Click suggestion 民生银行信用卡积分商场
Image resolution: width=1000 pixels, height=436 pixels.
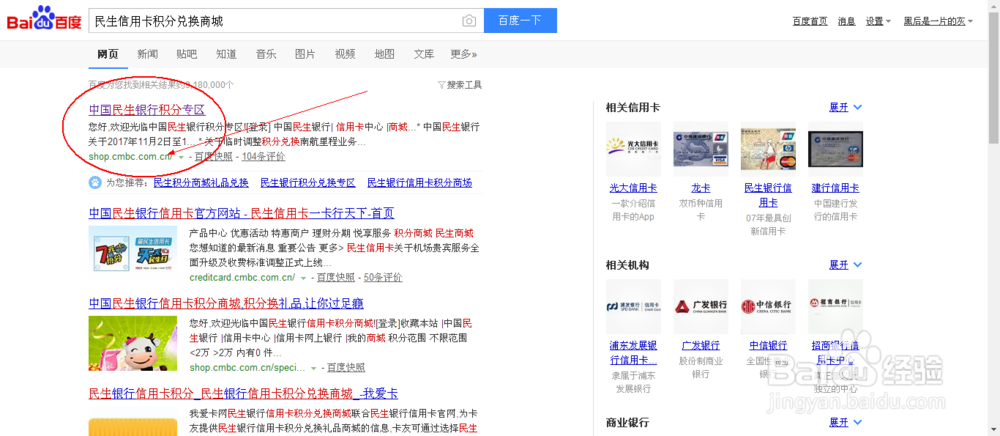tap(420, 183)
